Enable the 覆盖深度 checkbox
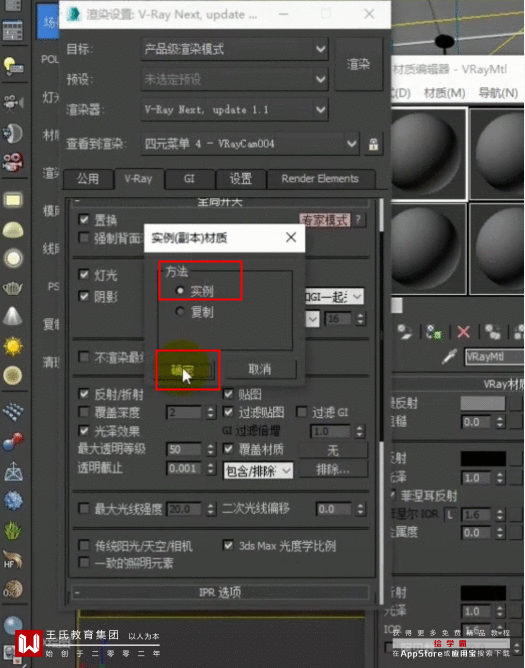The width and height of the screenshot is (525, 668). tap(84, 412)
